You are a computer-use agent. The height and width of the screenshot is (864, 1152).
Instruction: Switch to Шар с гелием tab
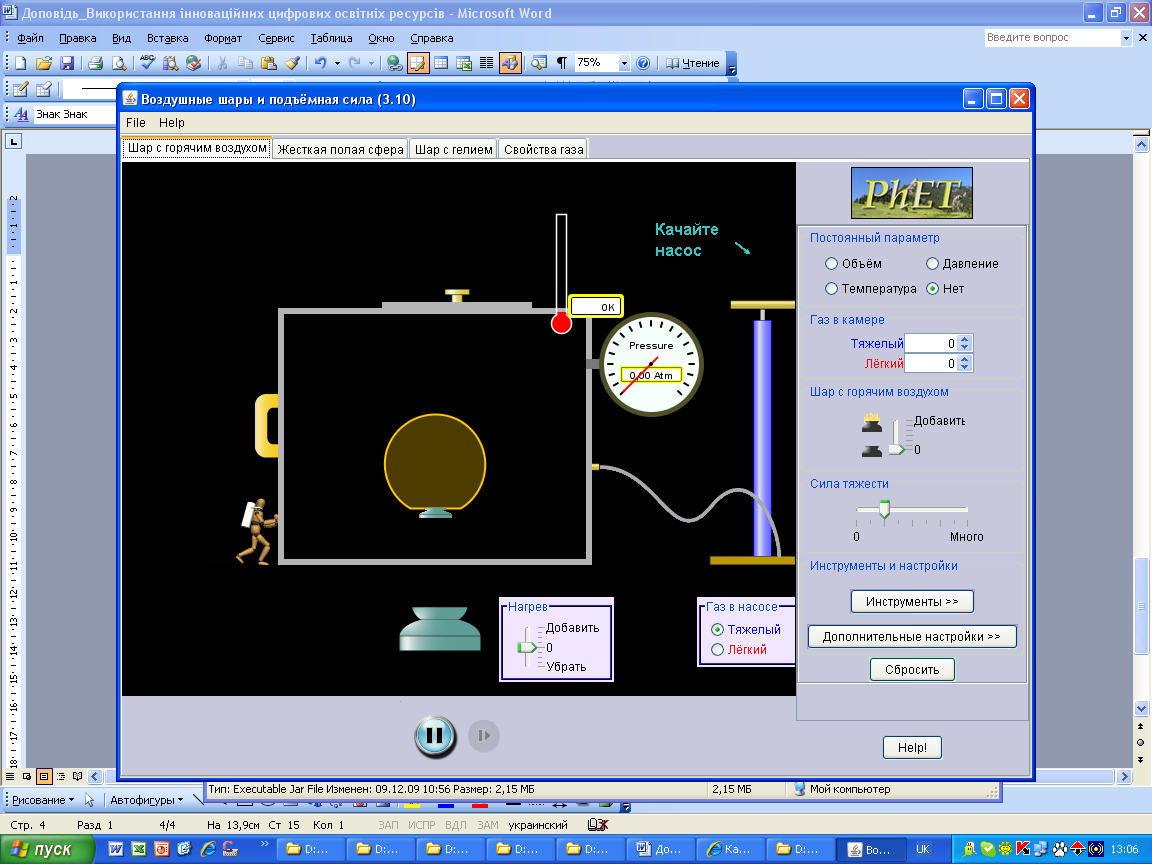(453, 149)
